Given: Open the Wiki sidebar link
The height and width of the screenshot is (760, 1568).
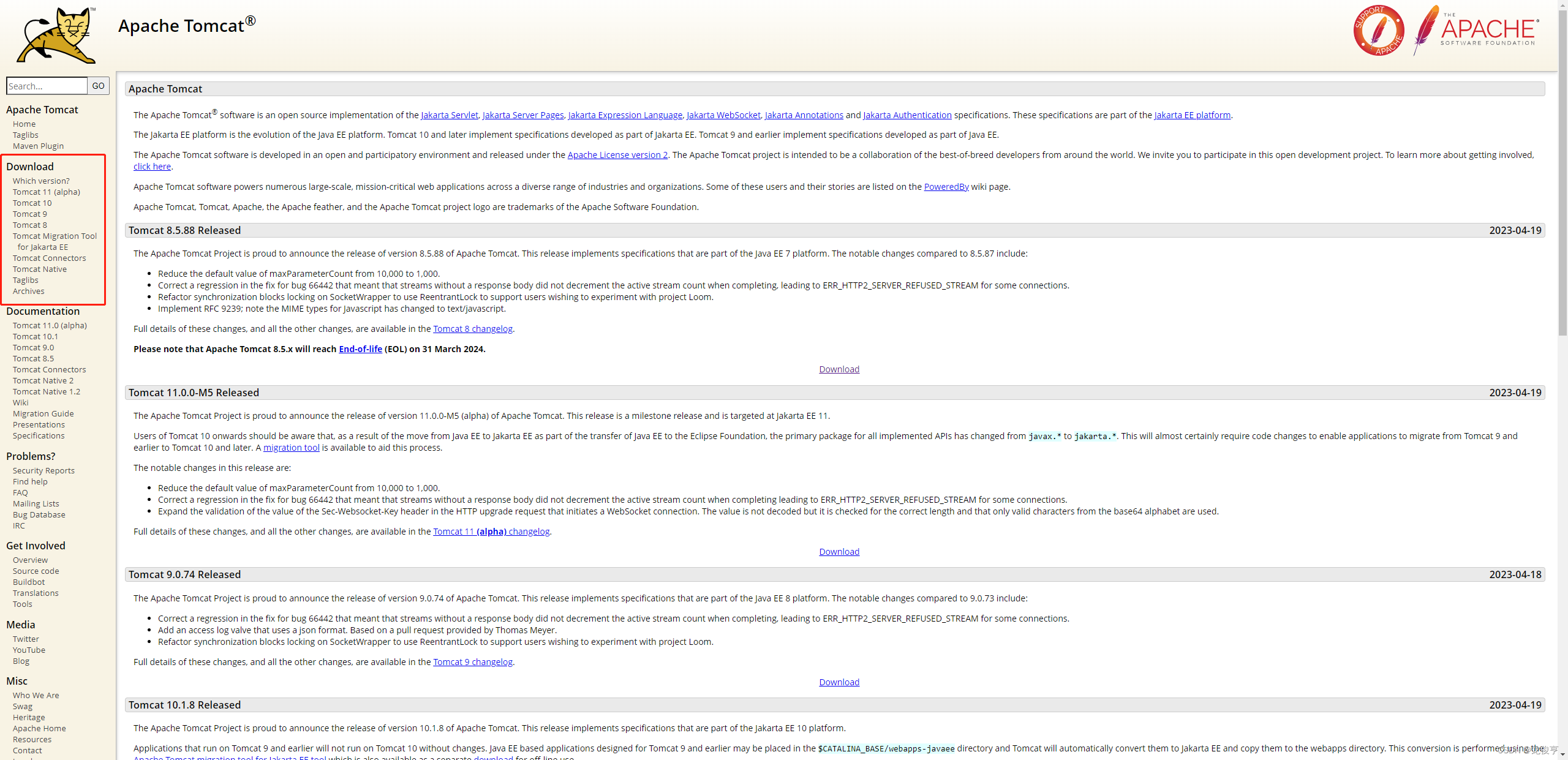Looking at the screenshot, I should tap(21, 402).
